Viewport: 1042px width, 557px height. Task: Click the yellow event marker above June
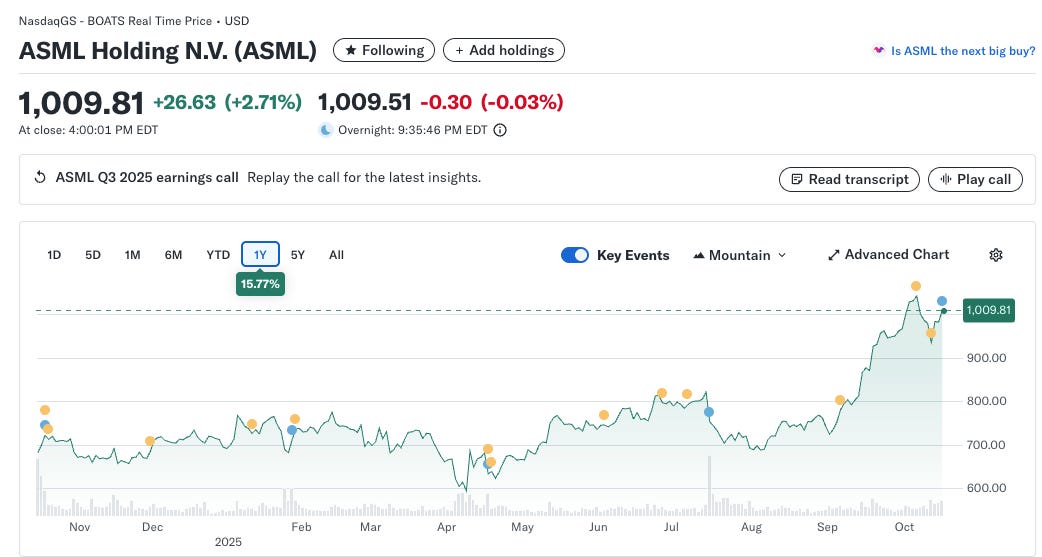(x=604, y=415)
